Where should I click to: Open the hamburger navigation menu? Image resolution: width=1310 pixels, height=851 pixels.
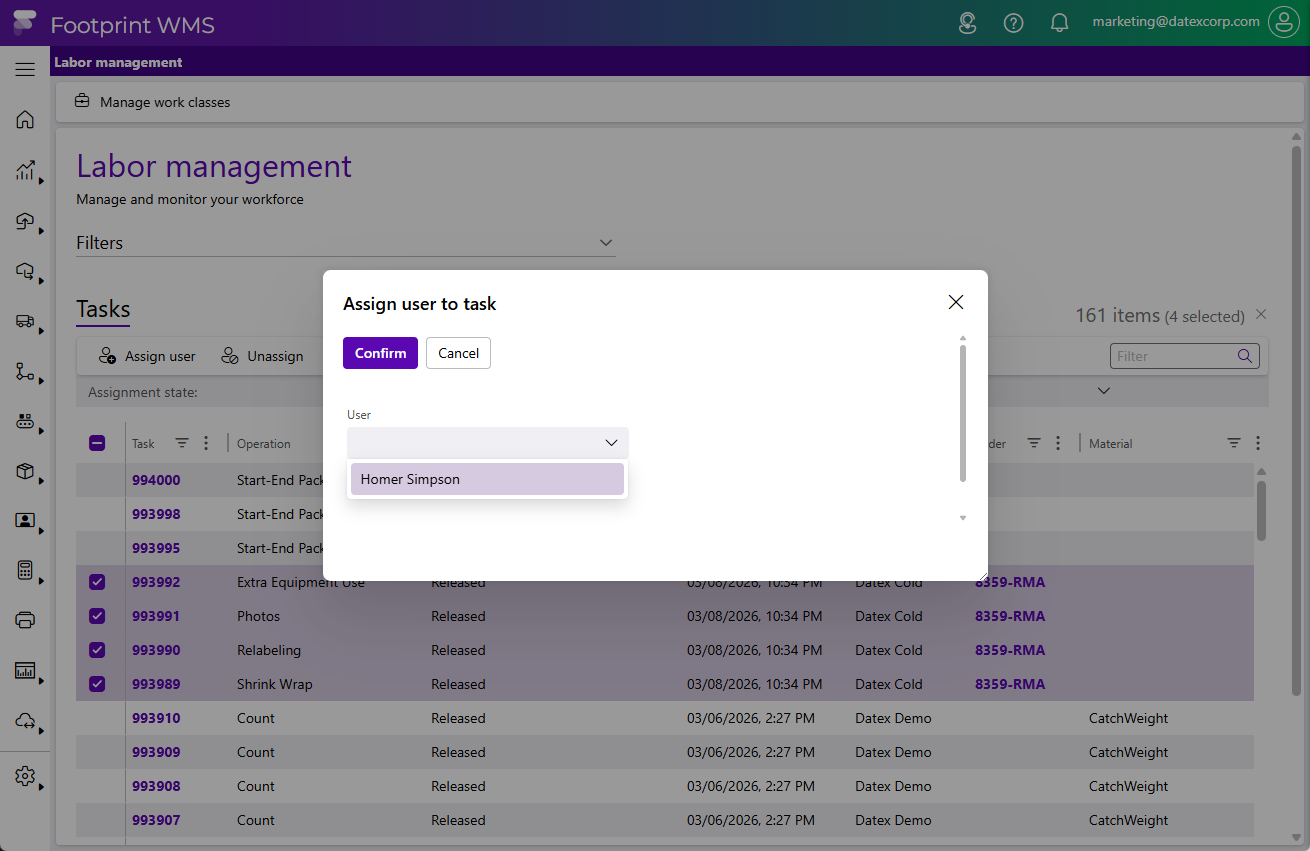pos(25,69)
